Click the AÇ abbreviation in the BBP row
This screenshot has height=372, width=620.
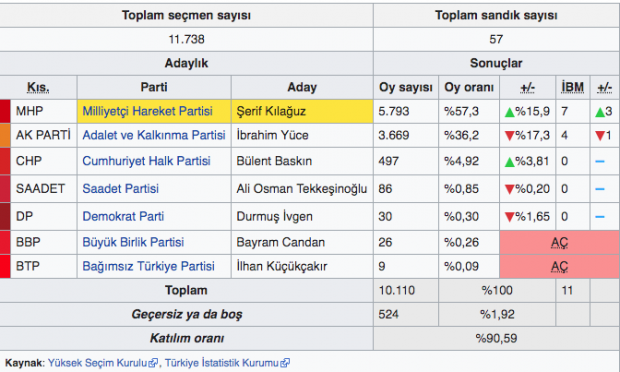click(x=560, y=242)
